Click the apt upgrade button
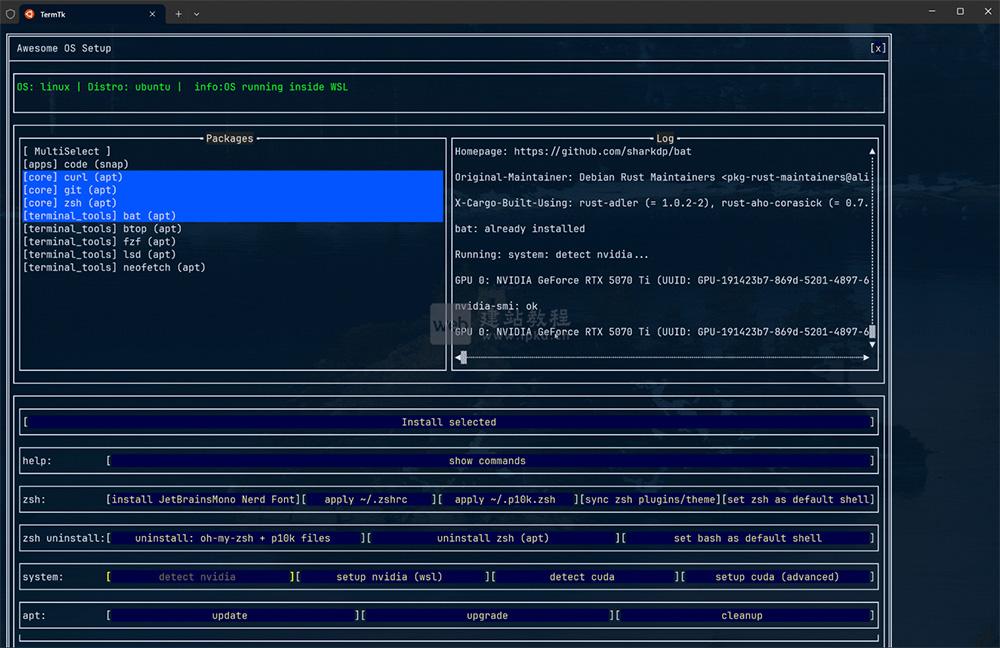The width and height of the screenshot is (1000, 648). tap(487, 616)
